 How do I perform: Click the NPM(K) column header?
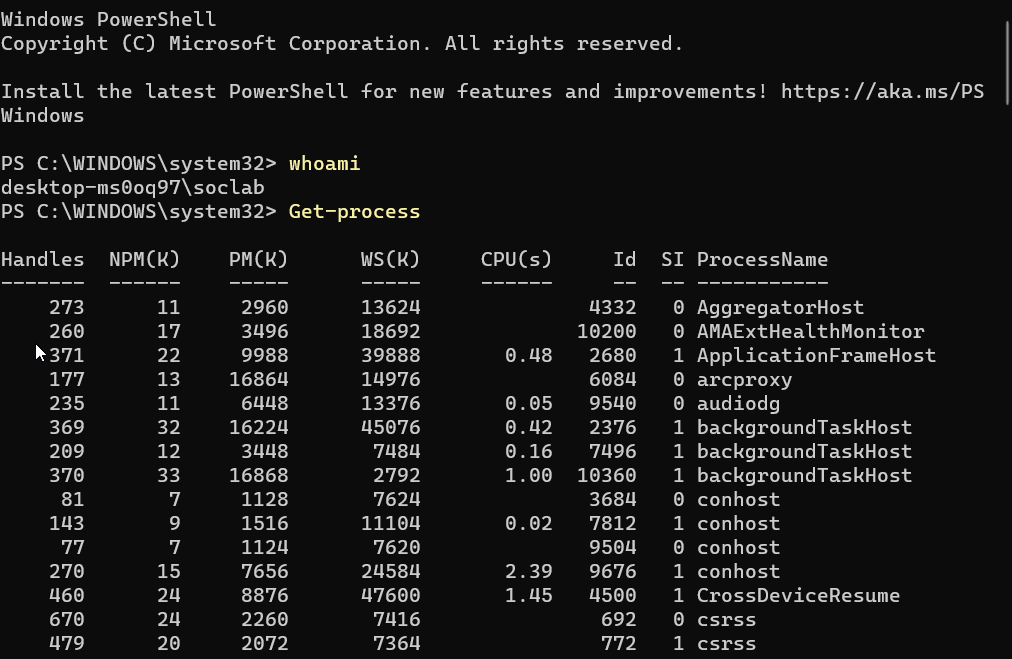click(145, 259)
